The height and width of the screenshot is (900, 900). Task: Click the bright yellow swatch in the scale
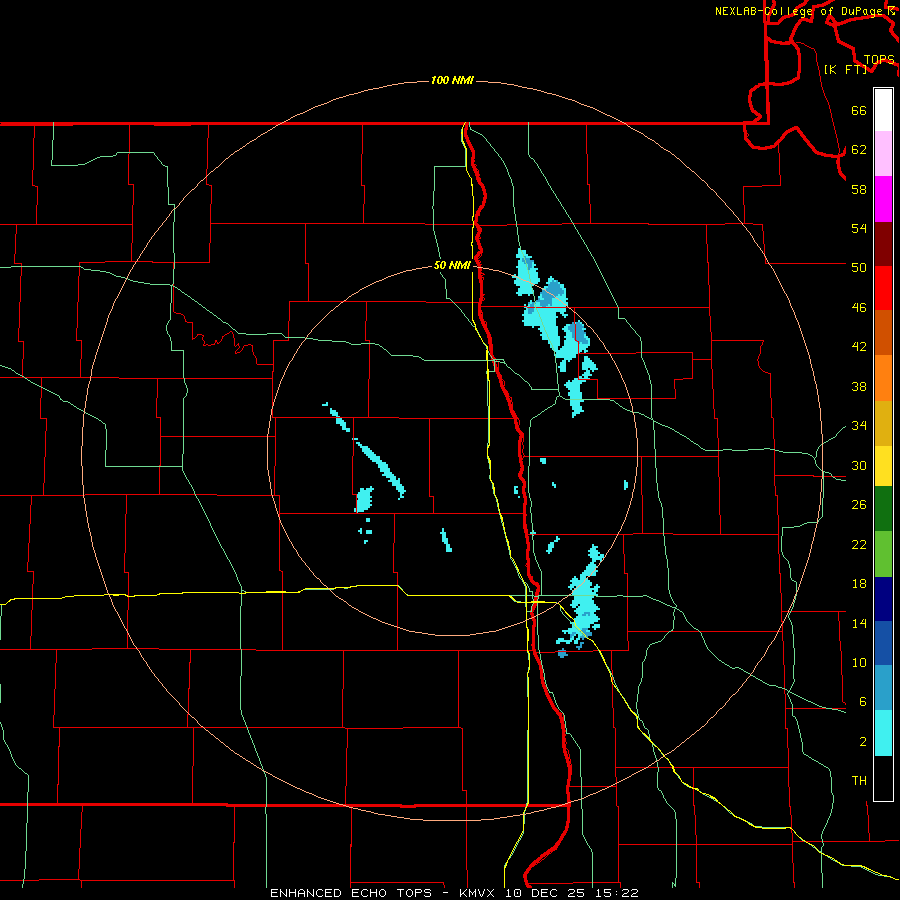[883, 465]
